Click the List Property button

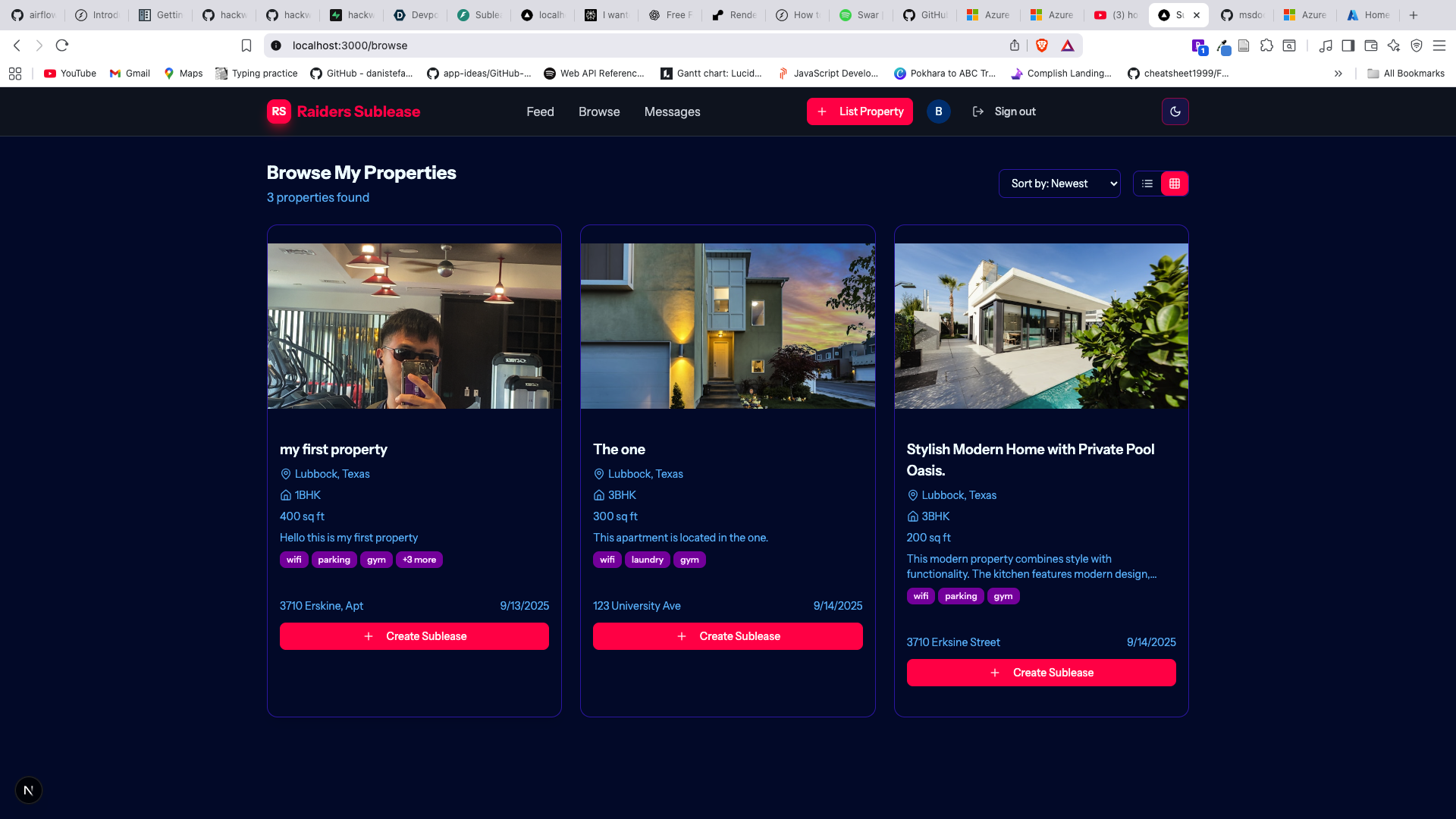point(859,111)
